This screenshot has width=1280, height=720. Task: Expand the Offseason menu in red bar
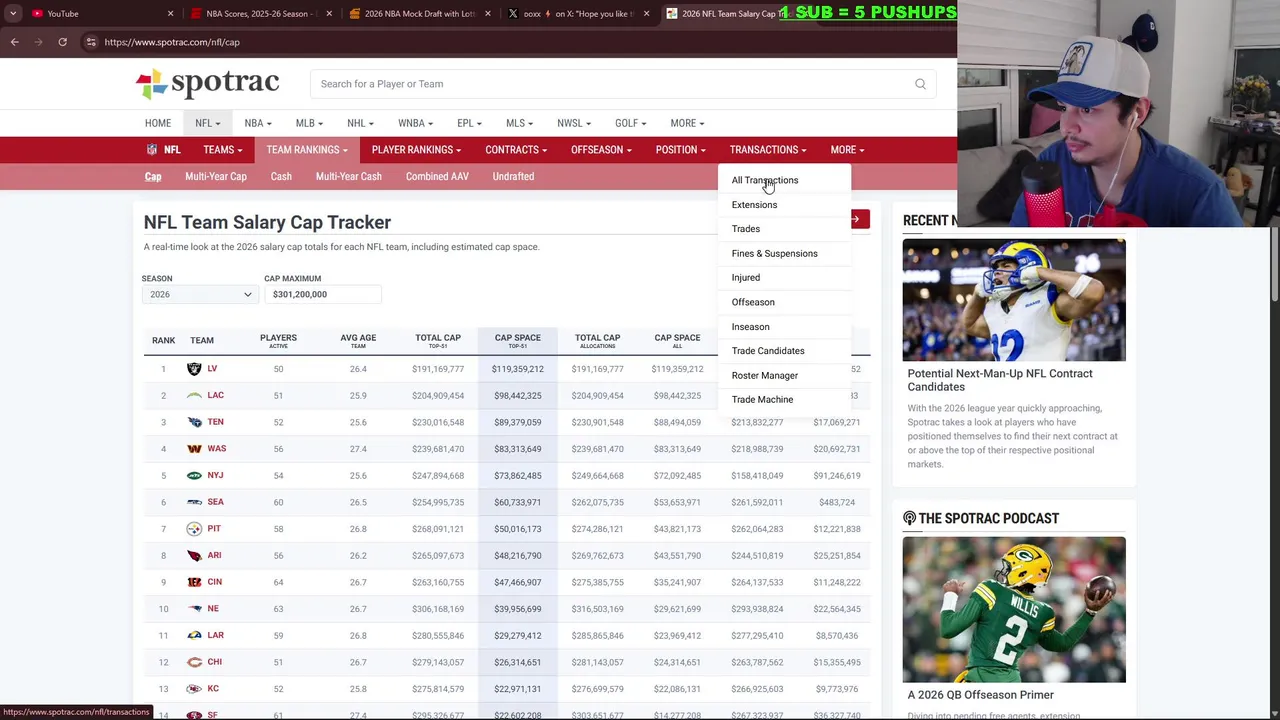click(x=601, y=150)
